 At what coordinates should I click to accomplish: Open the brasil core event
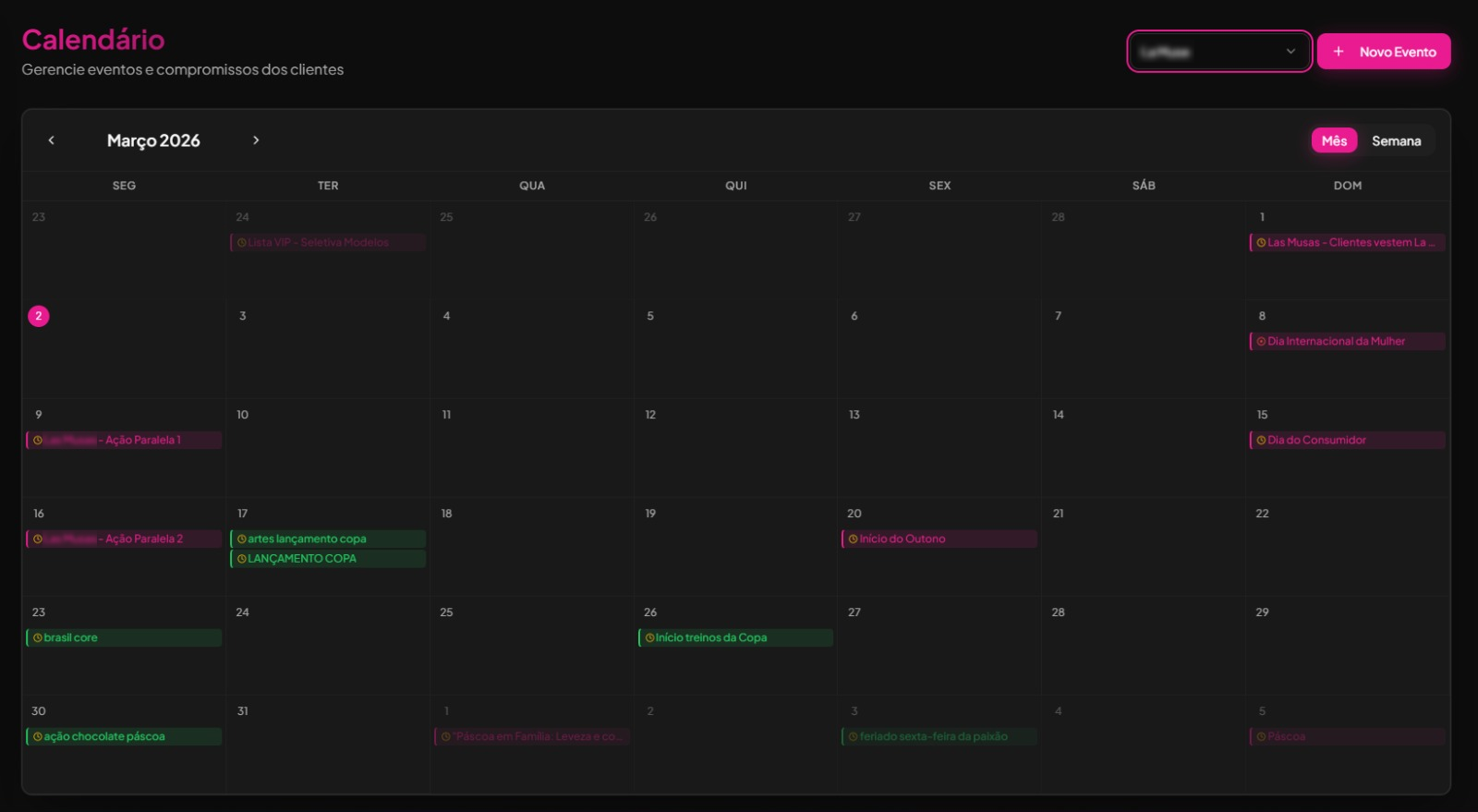[124, 637]
